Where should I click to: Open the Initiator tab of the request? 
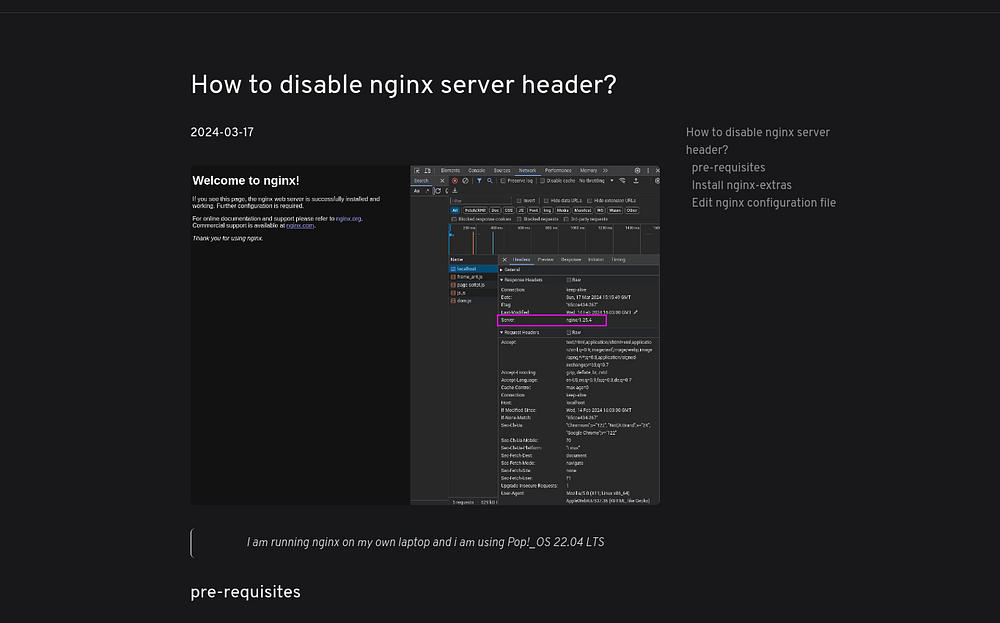click(596, 260)
